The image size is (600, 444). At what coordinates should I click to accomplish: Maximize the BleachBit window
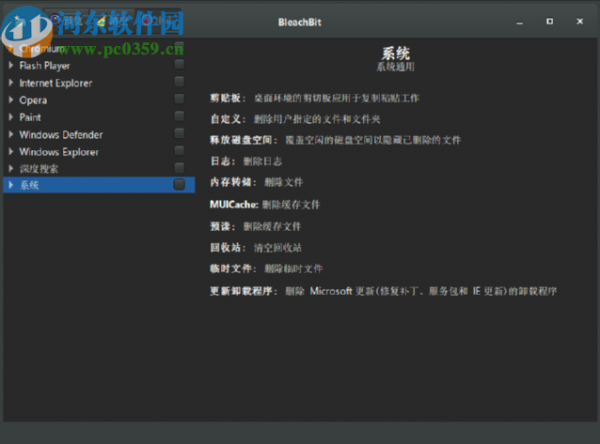click(549, 21)
